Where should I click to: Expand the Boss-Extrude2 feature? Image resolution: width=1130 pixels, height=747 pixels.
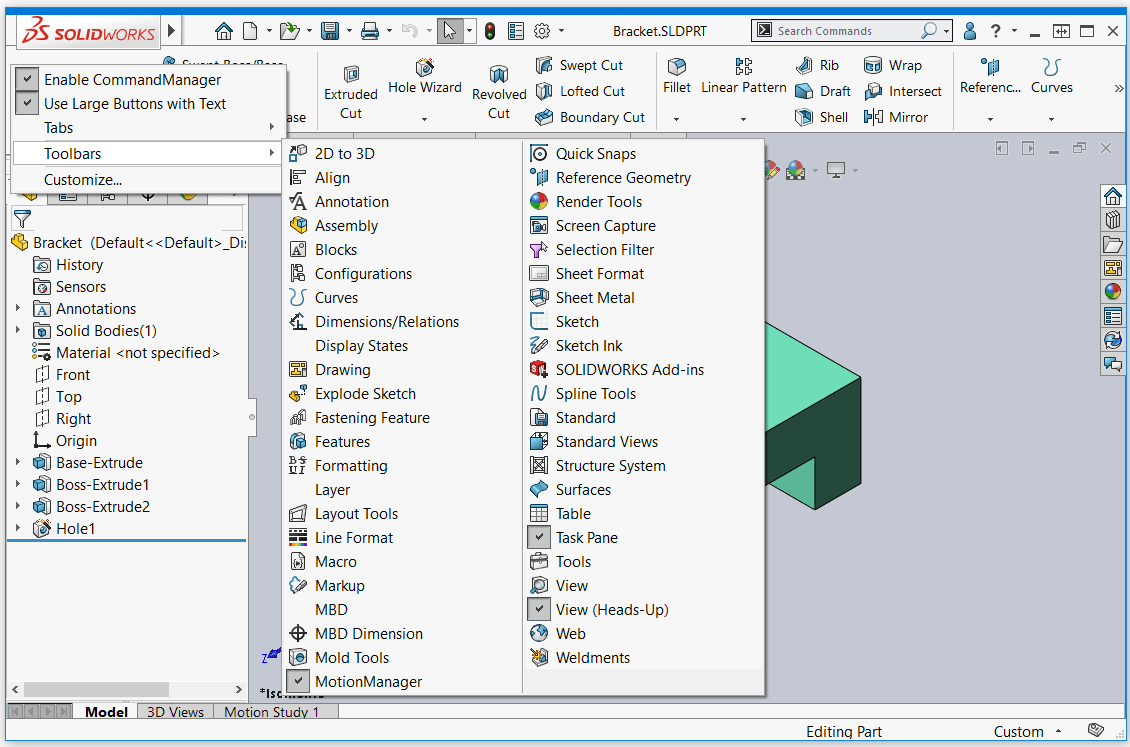18,506
